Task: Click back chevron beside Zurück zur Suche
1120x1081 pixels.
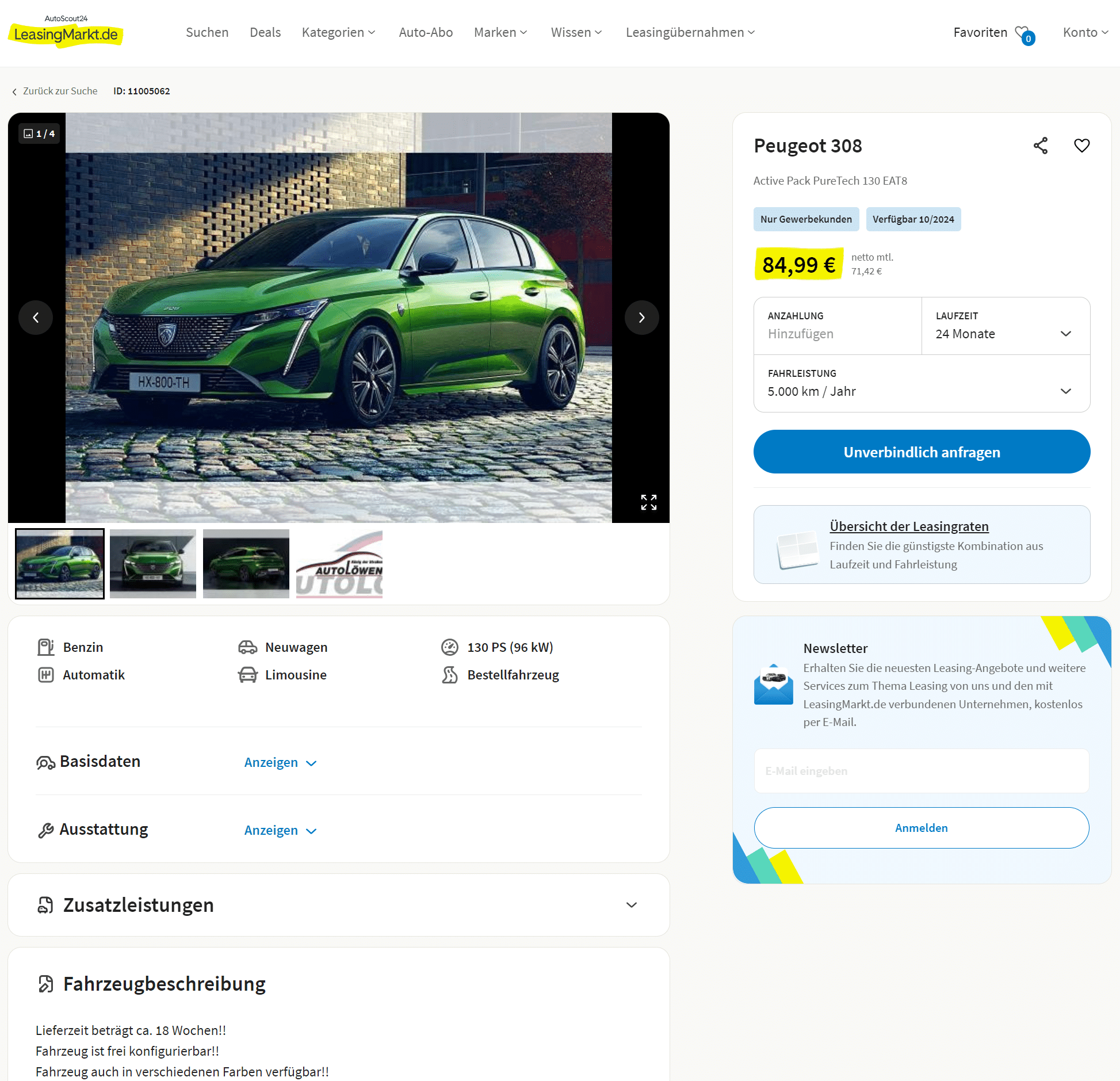Action: coord(14,91)
